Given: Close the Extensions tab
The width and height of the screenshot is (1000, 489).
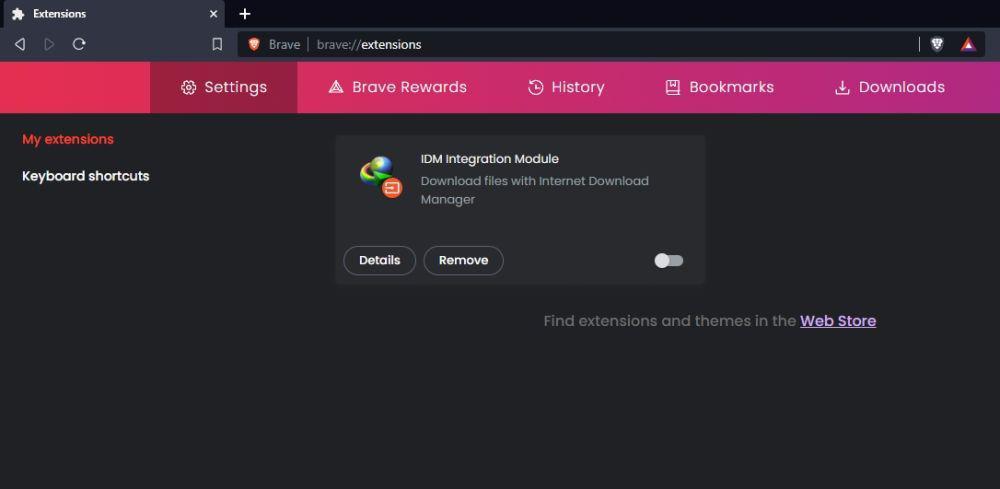Looking at the screenshot, I should click(x=214, y=14).
